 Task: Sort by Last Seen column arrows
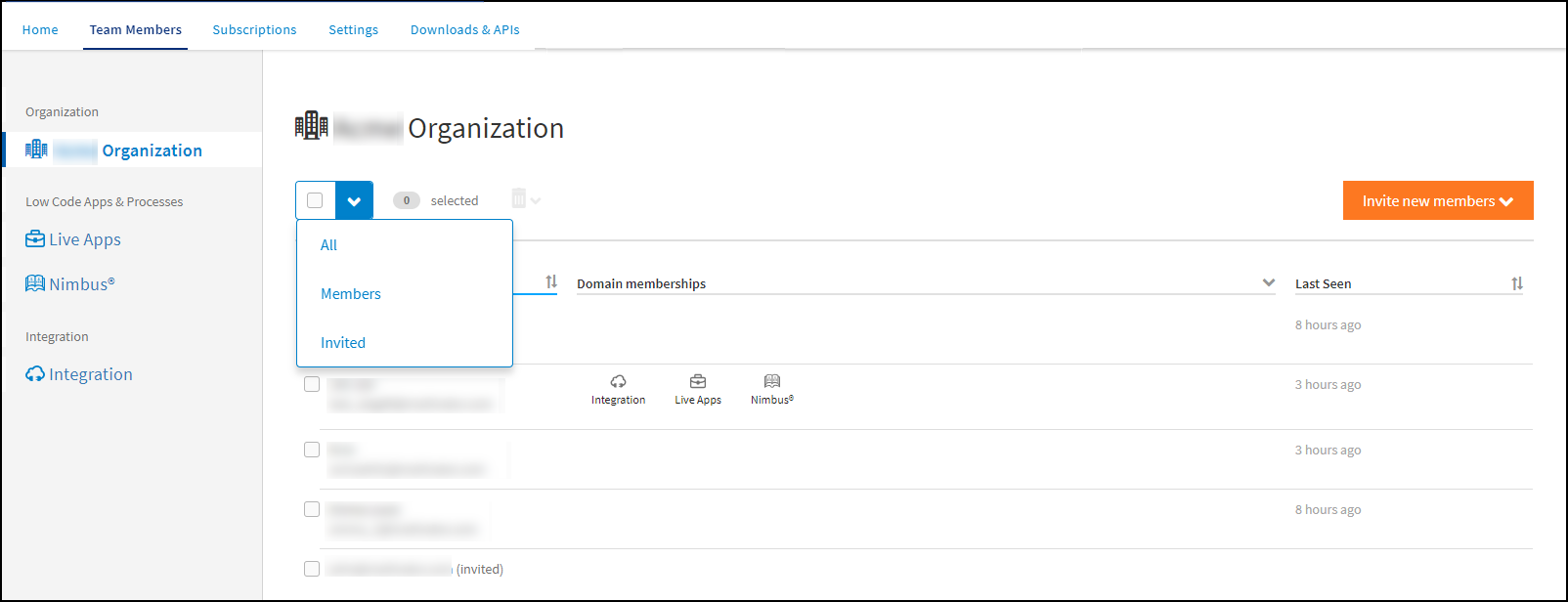pos(1516,283)
